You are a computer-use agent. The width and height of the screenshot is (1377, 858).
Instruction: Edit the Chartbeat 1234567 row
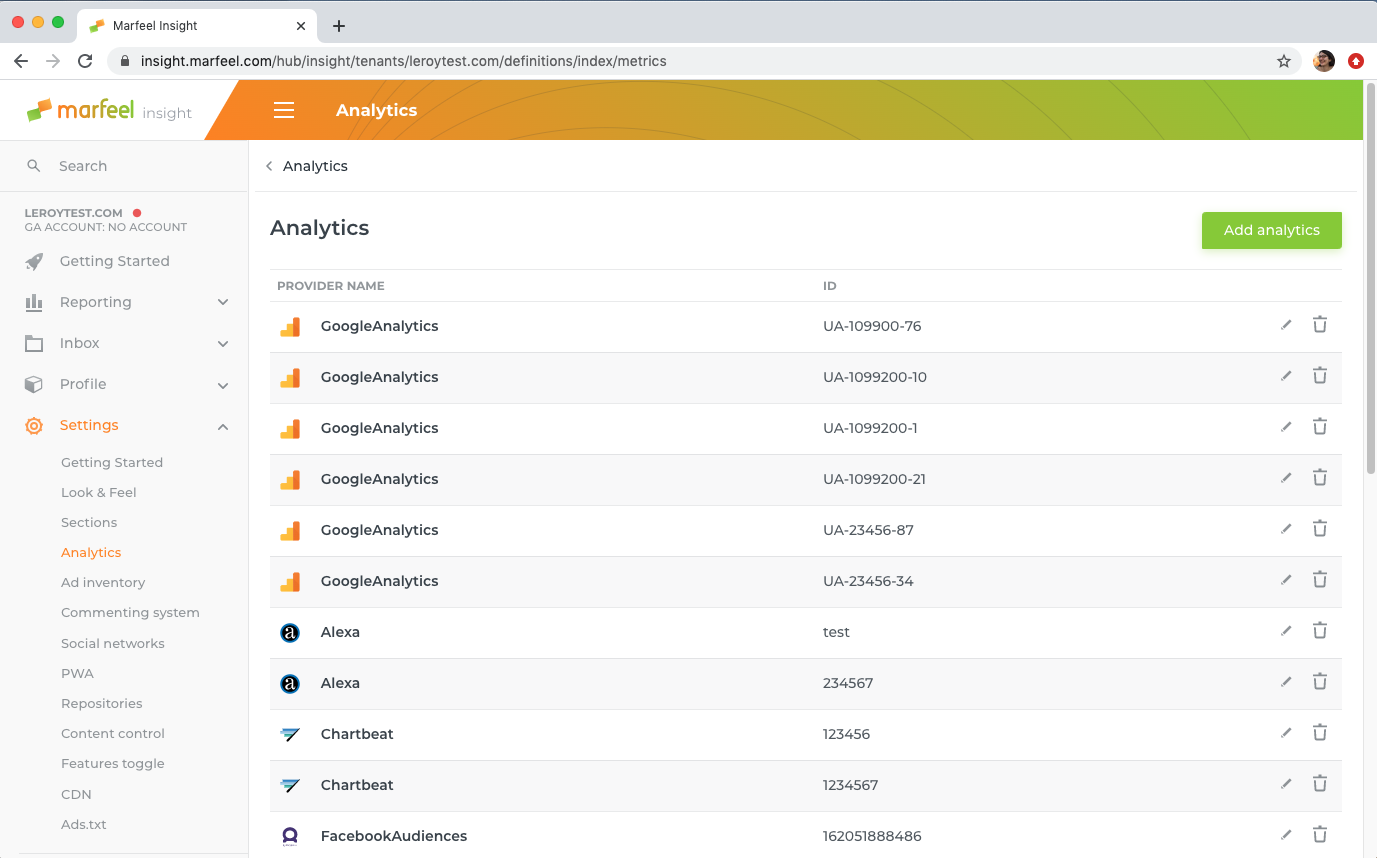click(1286, 784)
